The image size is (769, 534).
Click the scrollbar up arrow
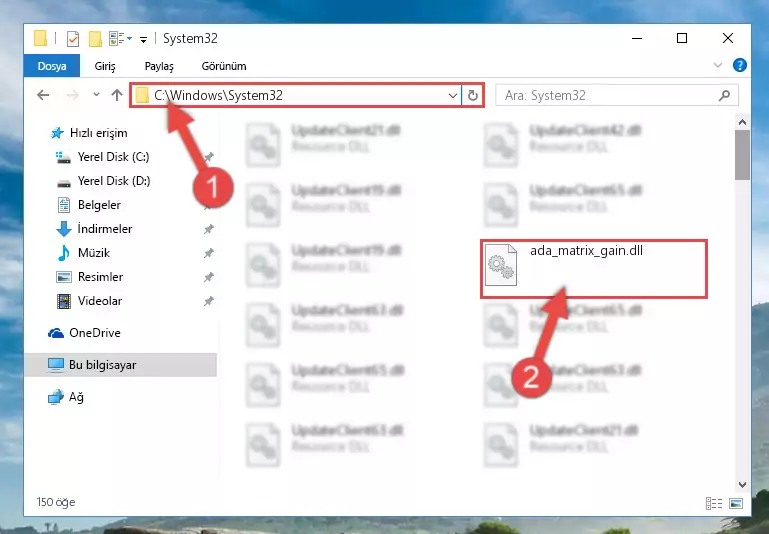(x=742, y=122)
